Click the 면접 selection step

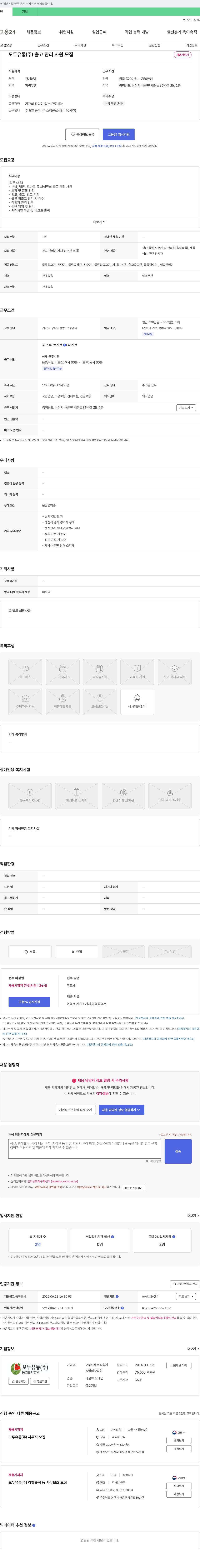77,952
